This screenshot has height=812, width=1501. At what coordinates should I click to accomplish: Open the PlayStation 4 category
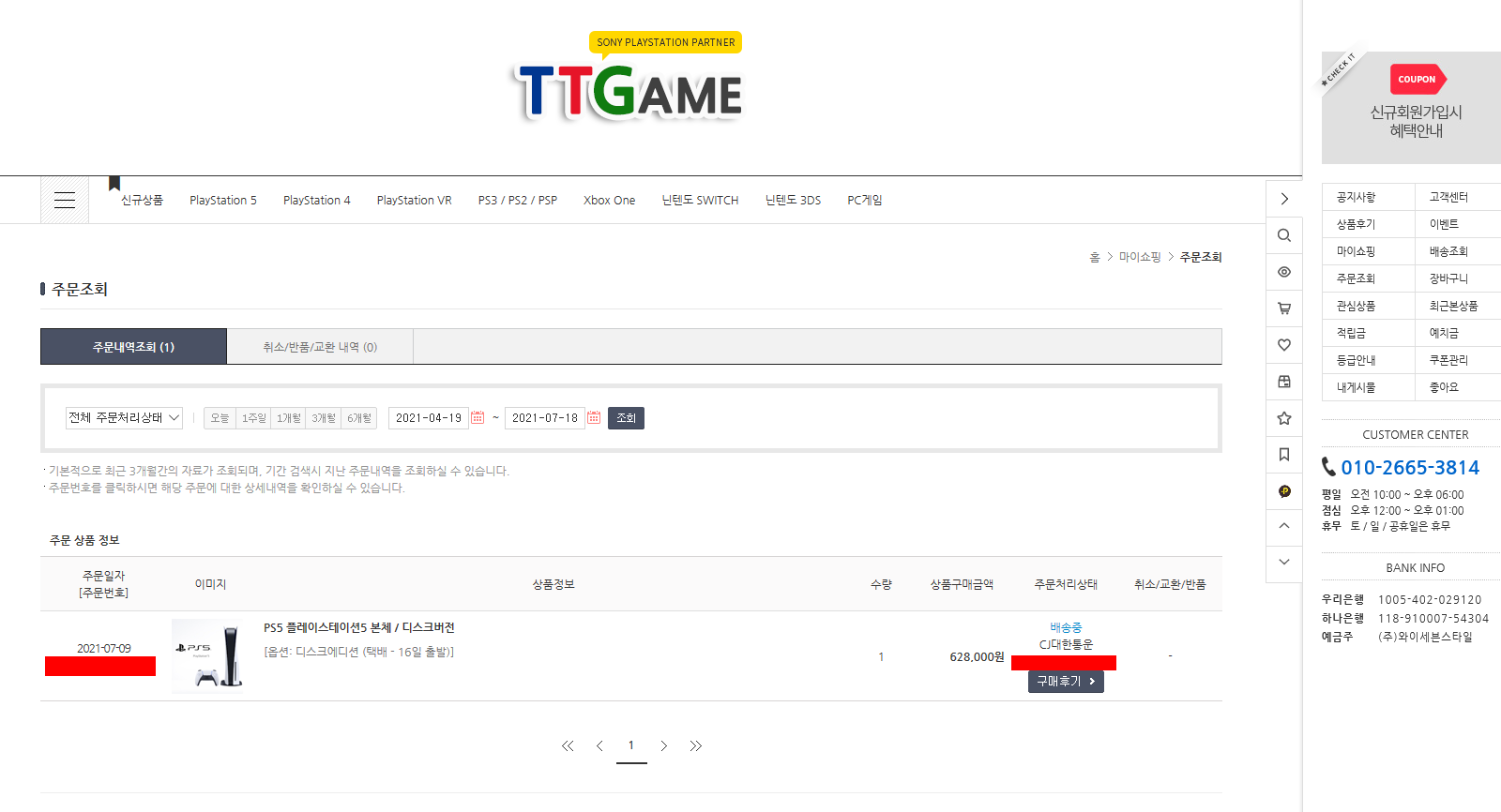[x=317, y=200]
